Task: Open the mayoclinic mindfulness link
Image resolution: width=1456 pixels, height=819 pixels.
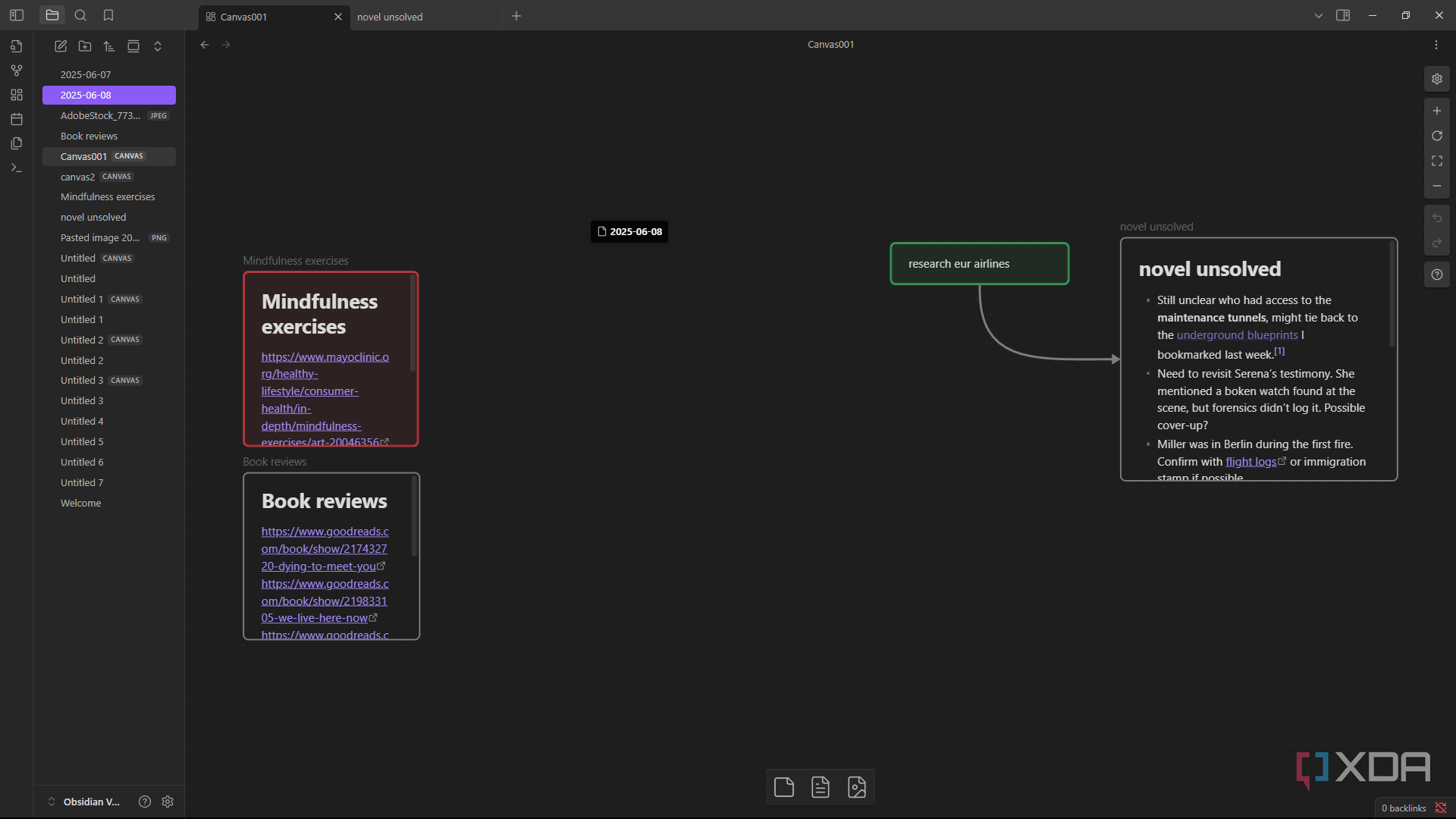Action: [325, 400]
